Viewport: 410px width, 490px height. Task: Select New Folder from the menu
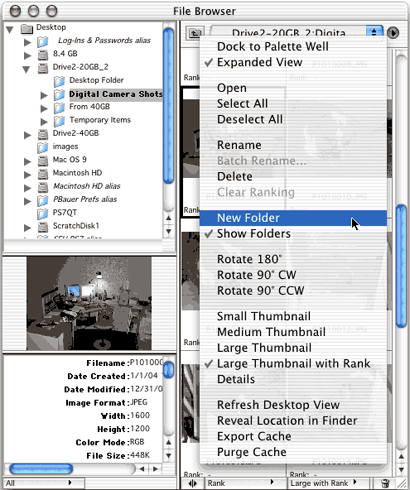coord(293,218)
